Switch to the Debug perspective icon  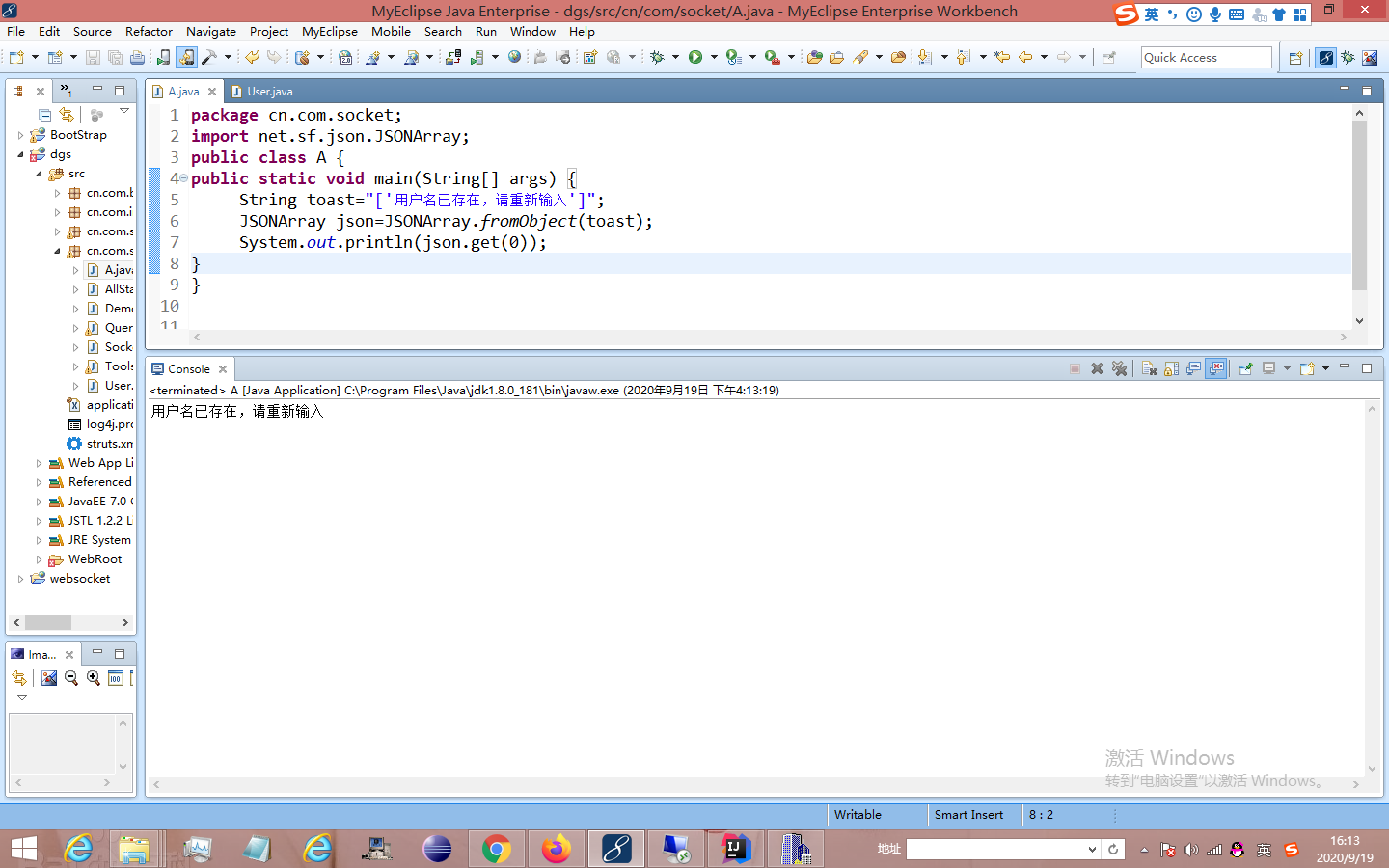tap(1348, 58)
